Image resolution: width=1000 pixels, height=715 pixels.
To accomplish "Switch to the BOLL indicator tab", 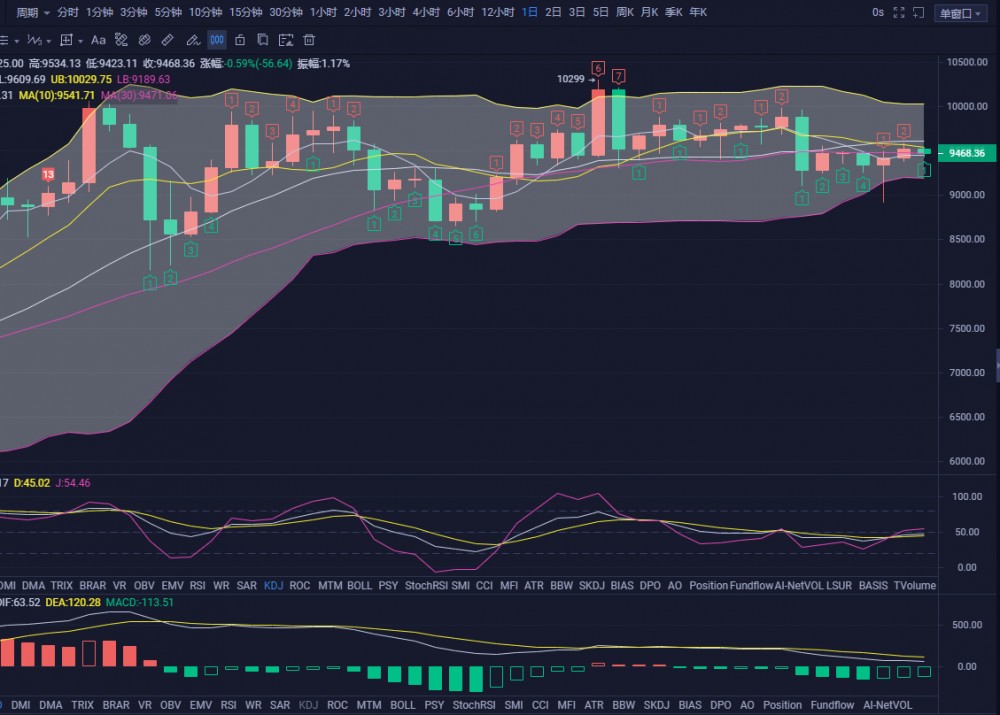I will click(x=360, y=585).
